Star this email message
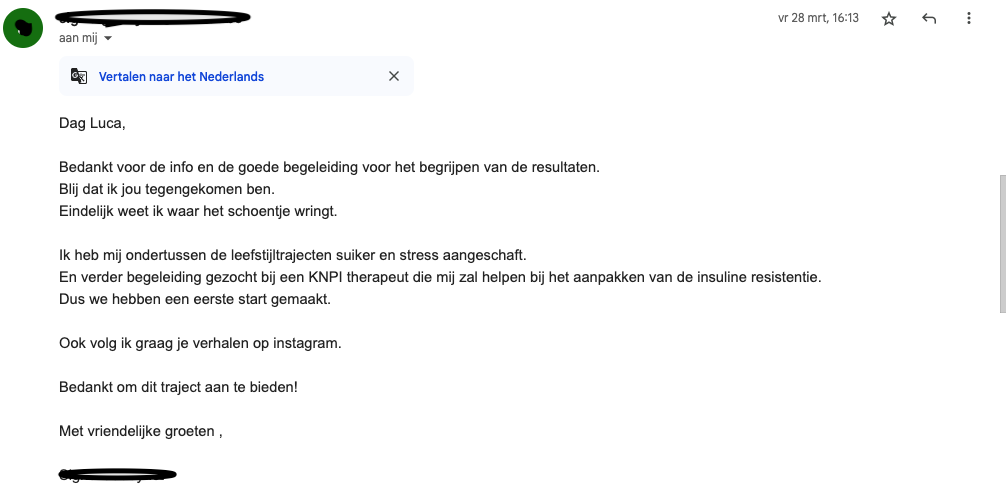This screenshot has height=490, width=1006. point(889,19)
